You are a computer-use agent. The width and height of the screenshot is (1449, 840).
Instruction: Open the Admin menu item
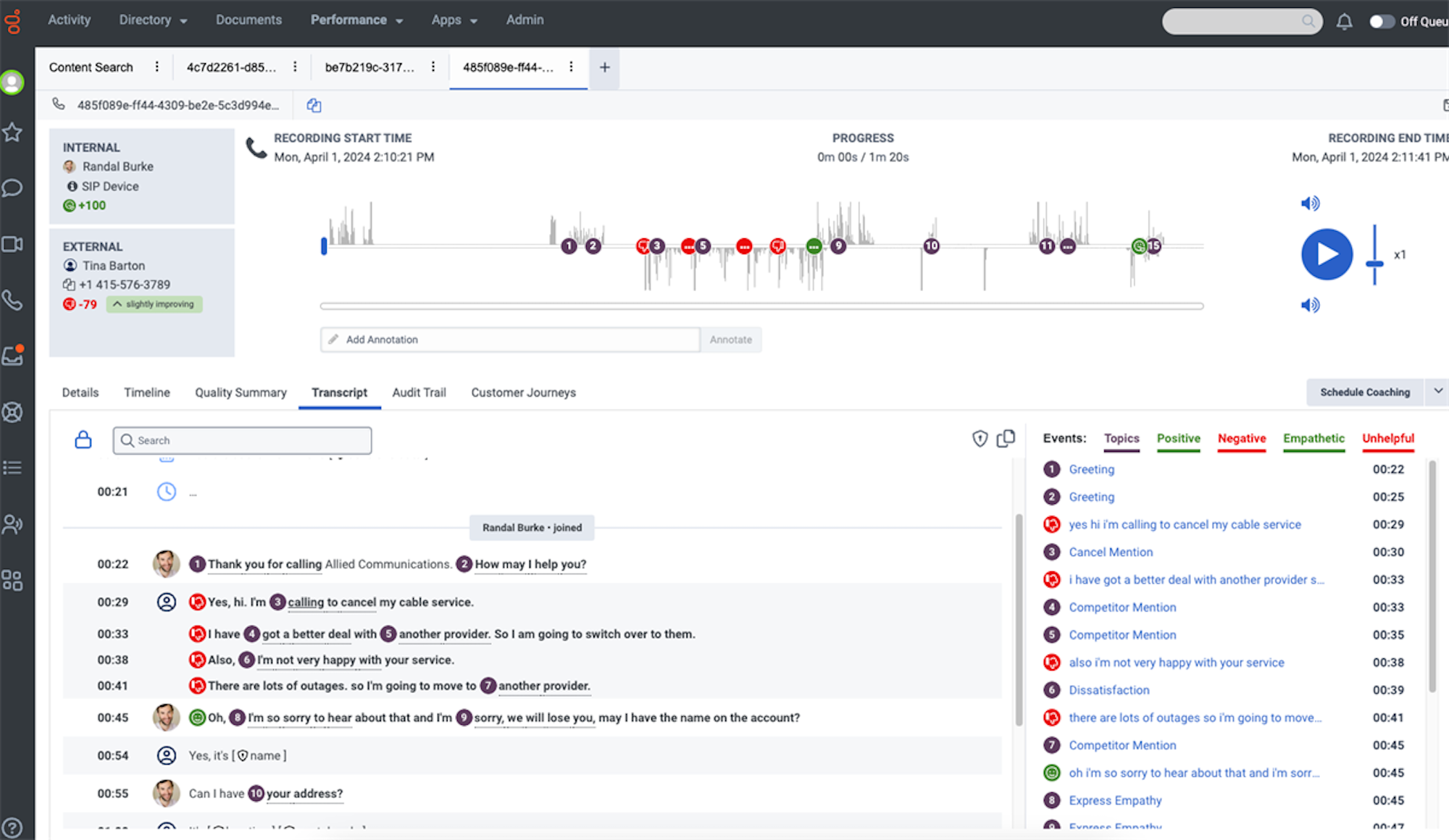point(525,20)
